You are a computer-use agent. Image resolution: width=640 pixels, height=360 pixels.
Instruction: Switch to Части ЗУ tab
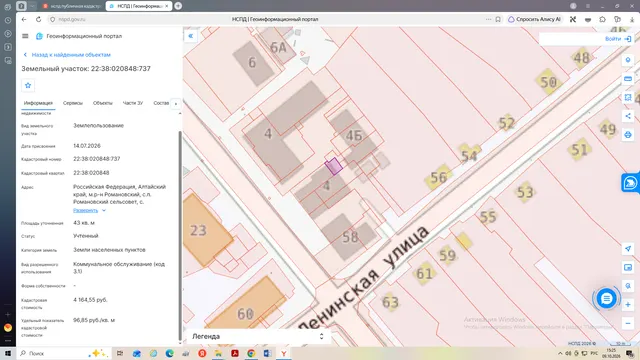(133, 103)
